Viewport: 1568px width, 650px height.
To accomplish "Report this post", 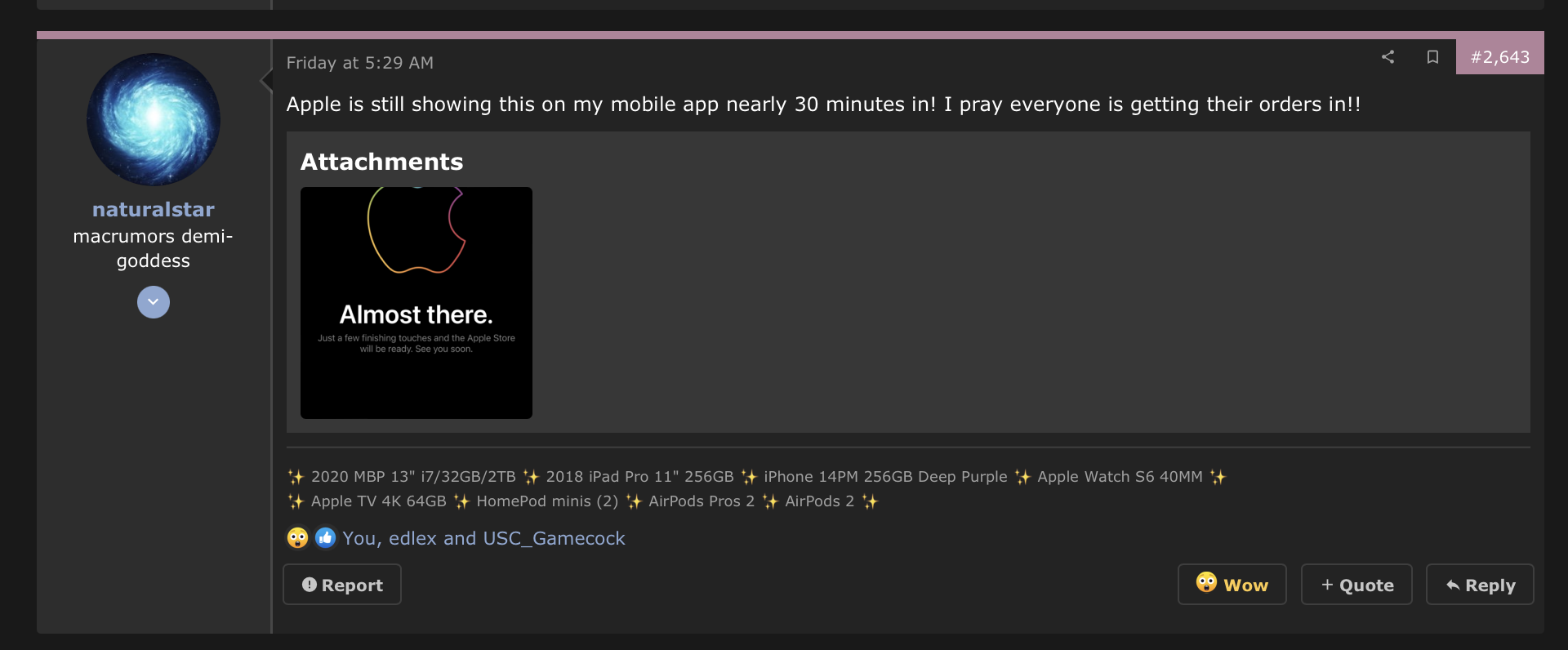I will click(x=342, y=585).
